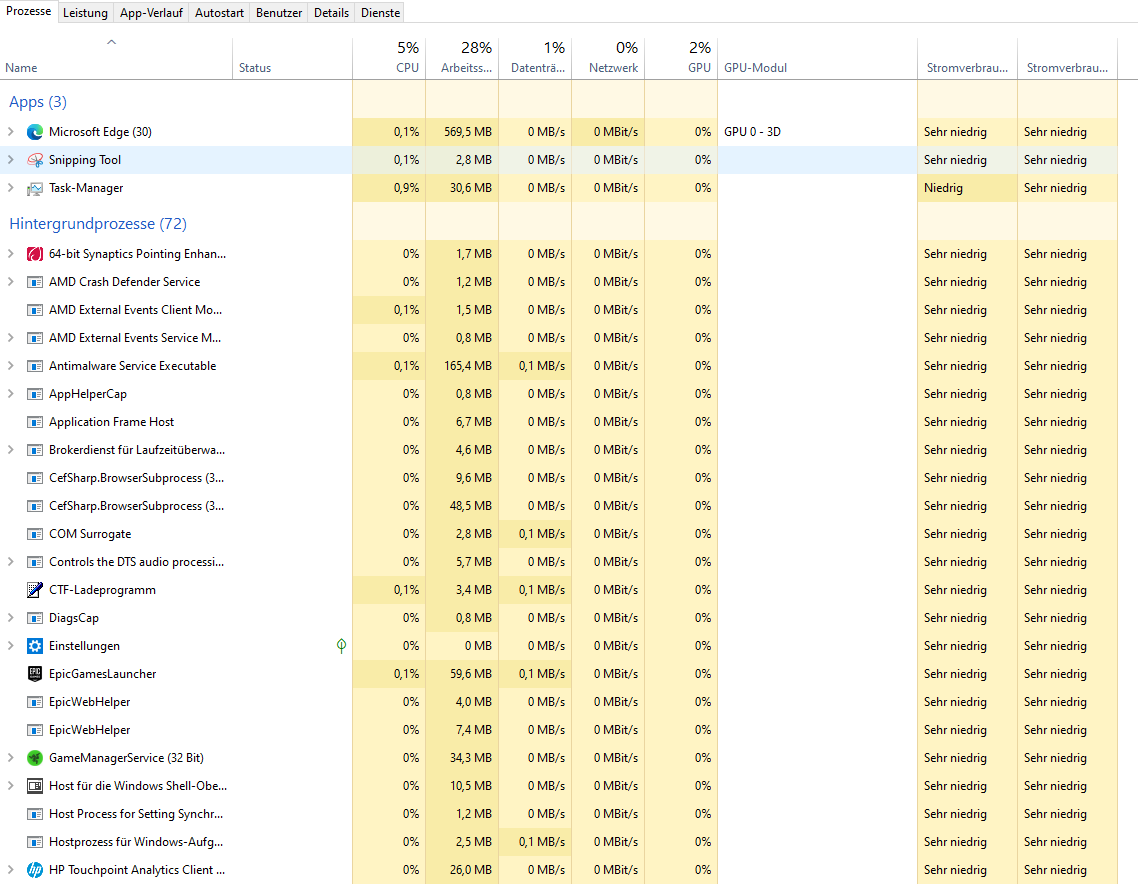Click the EpicGamesLauncher icon

[35, 674]
